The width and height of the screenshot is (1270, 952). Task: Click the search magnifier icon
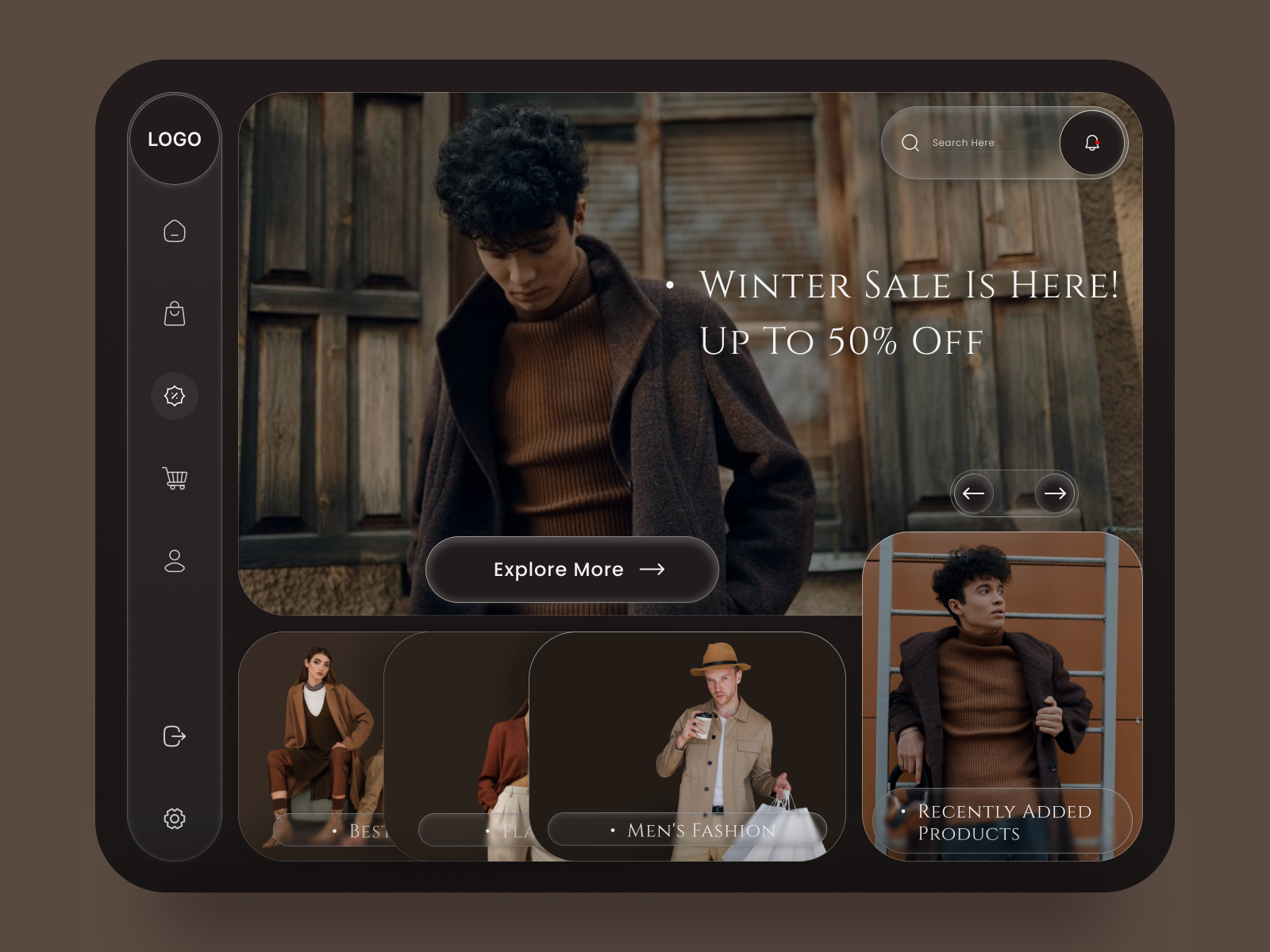[x=910, y=142]
